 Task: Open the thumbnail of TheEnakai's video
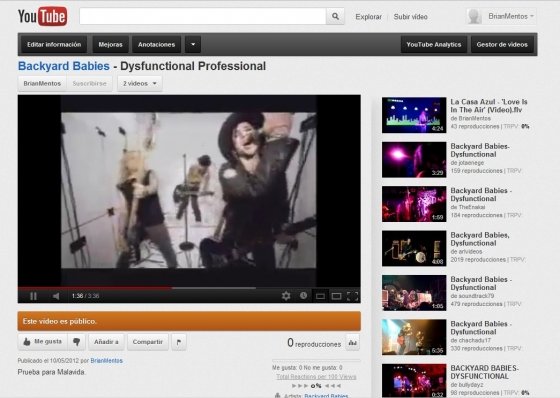(414, 204)
